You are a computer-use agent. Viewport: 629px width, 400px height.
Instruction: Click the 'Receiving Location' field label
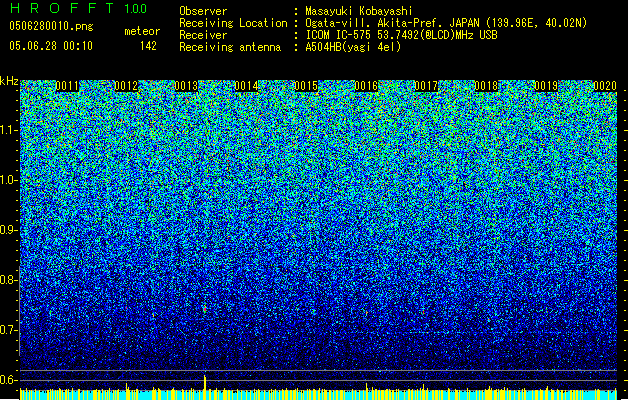tap(233, 23)
